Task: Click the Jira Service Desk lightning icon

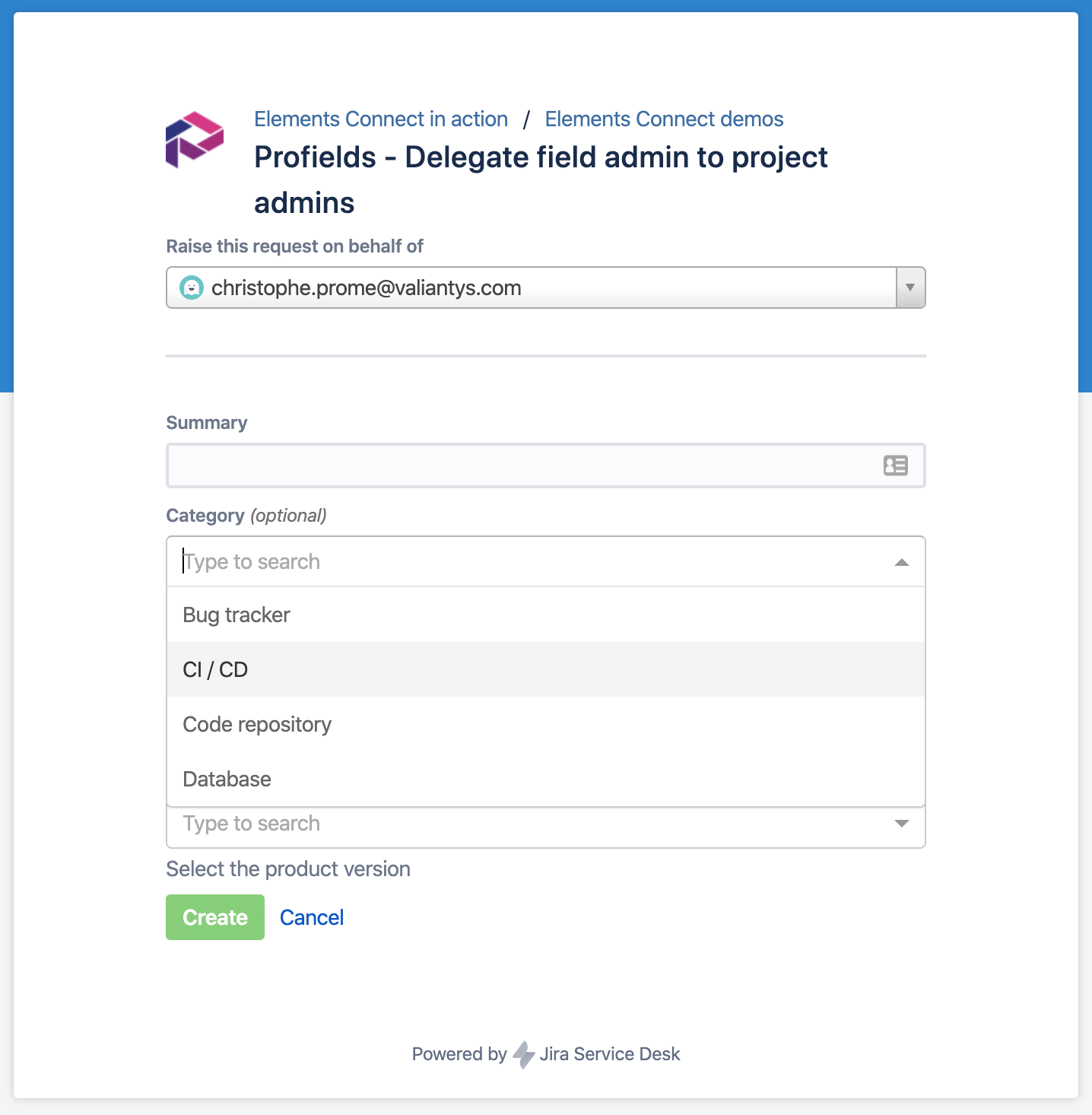Action: pyautogui.click(x=523, y=1054)
